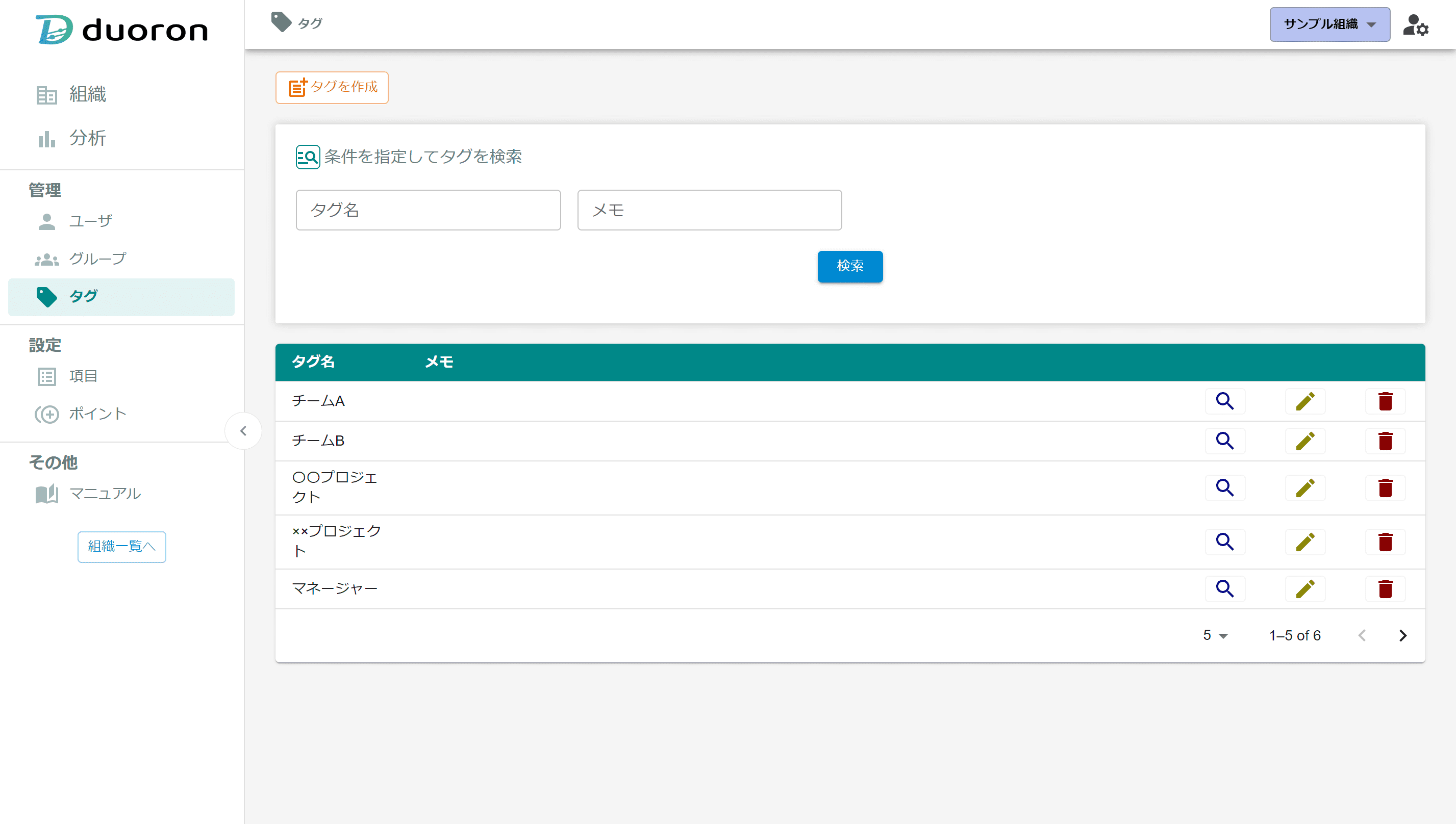This screenshot has width=1456, height=824.
Task: Click the タグを作成 button
Action: tap(332, 87)
